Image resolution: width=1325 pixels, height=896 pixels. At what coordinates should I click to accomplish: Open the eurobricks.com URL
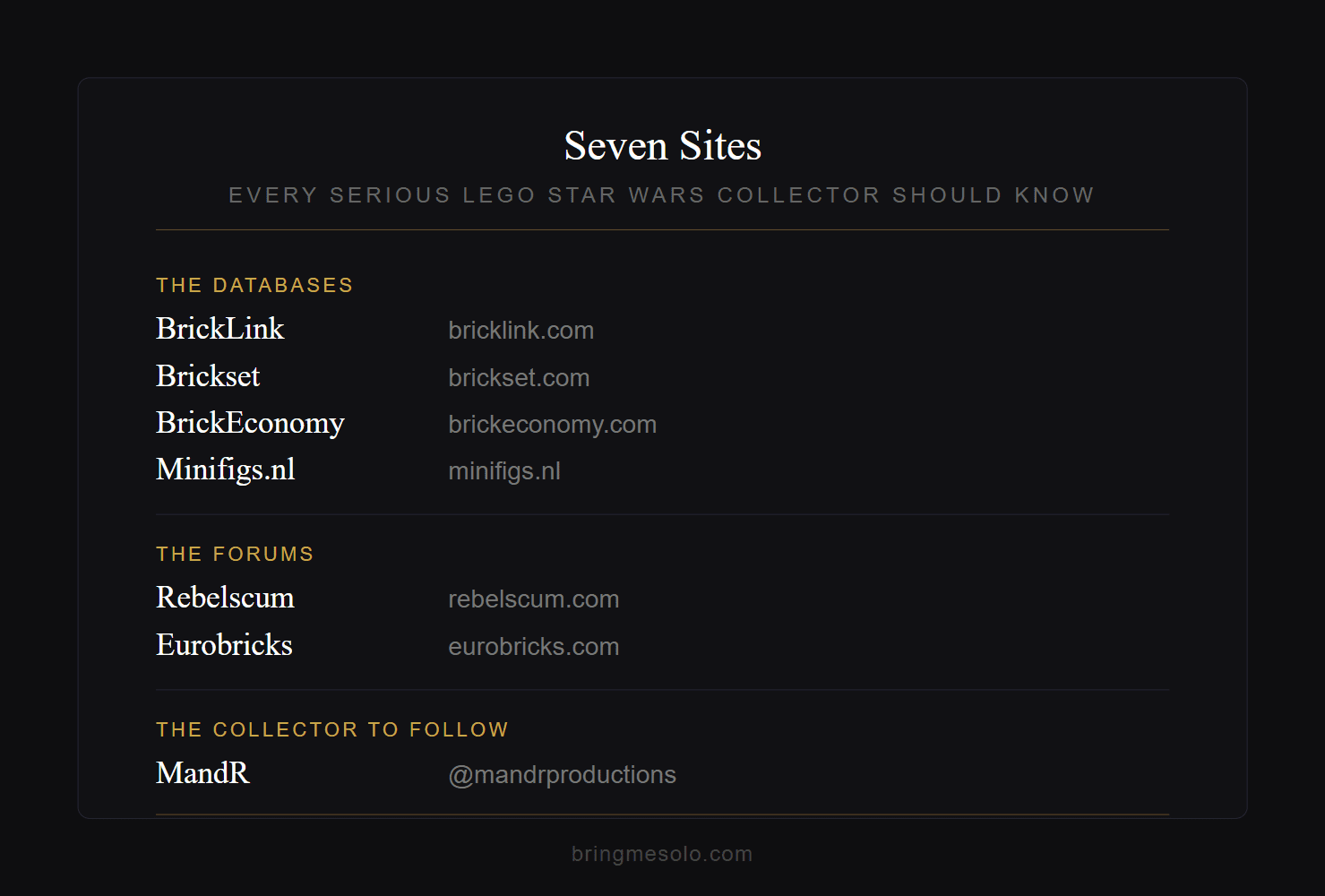point(533,647)
